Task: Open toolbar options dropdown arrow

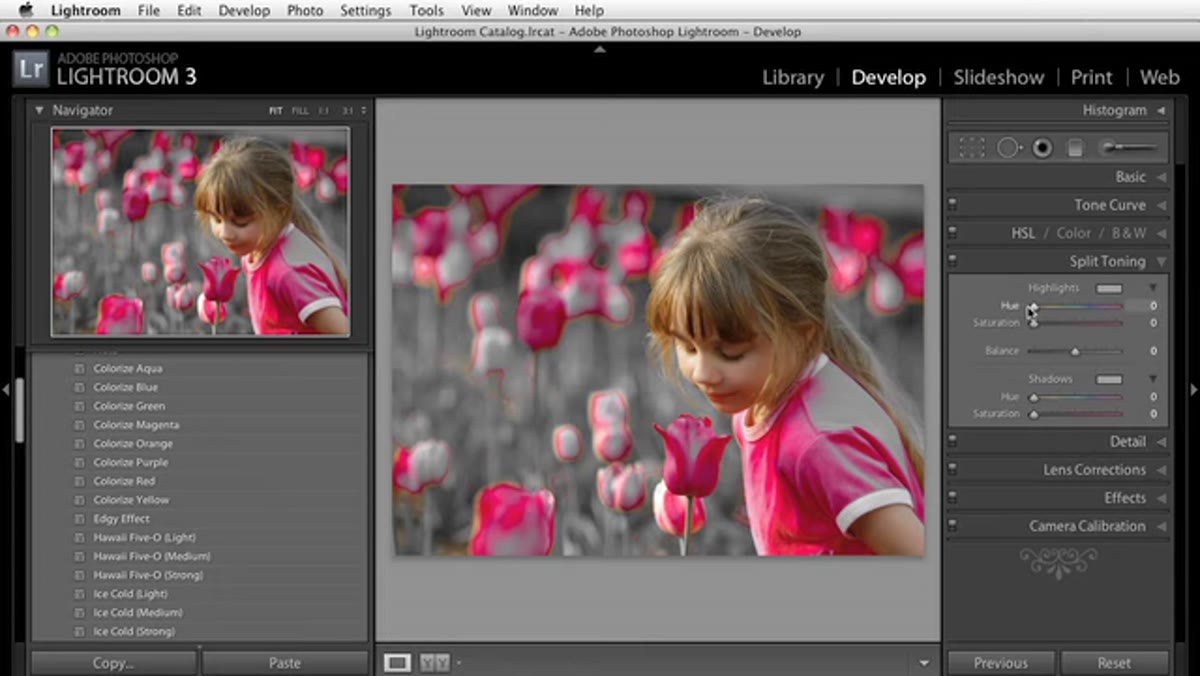Action: click(923, 663)
